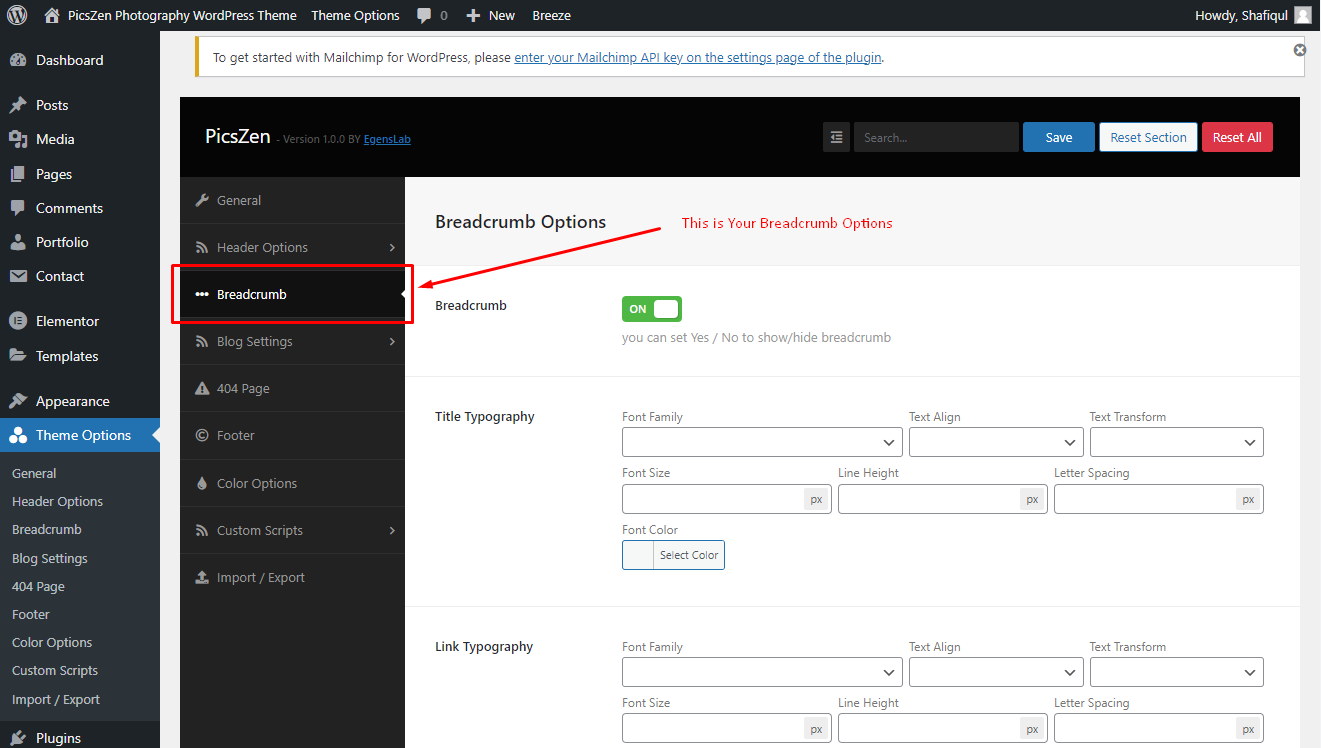
Task: Open Link Typography Text Align dropdown
Action: pos(996,672)
